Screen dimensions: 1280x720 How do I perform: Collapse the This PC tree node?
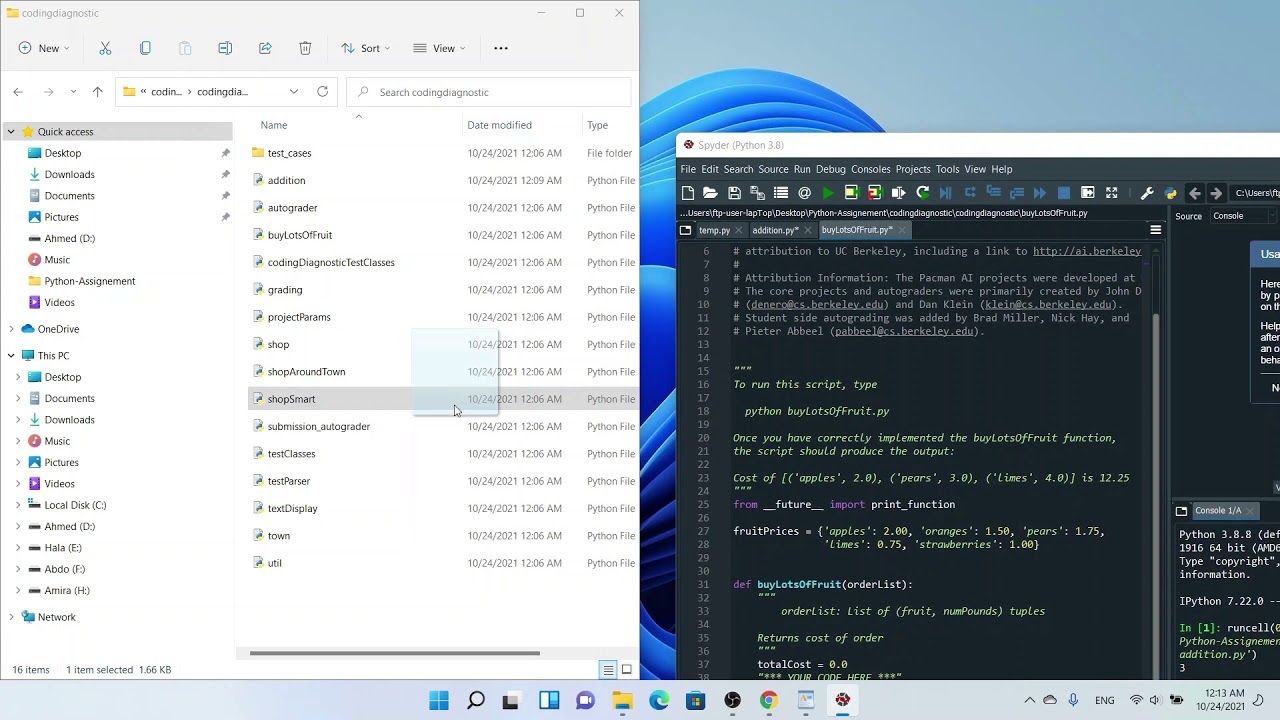[11, 356]
